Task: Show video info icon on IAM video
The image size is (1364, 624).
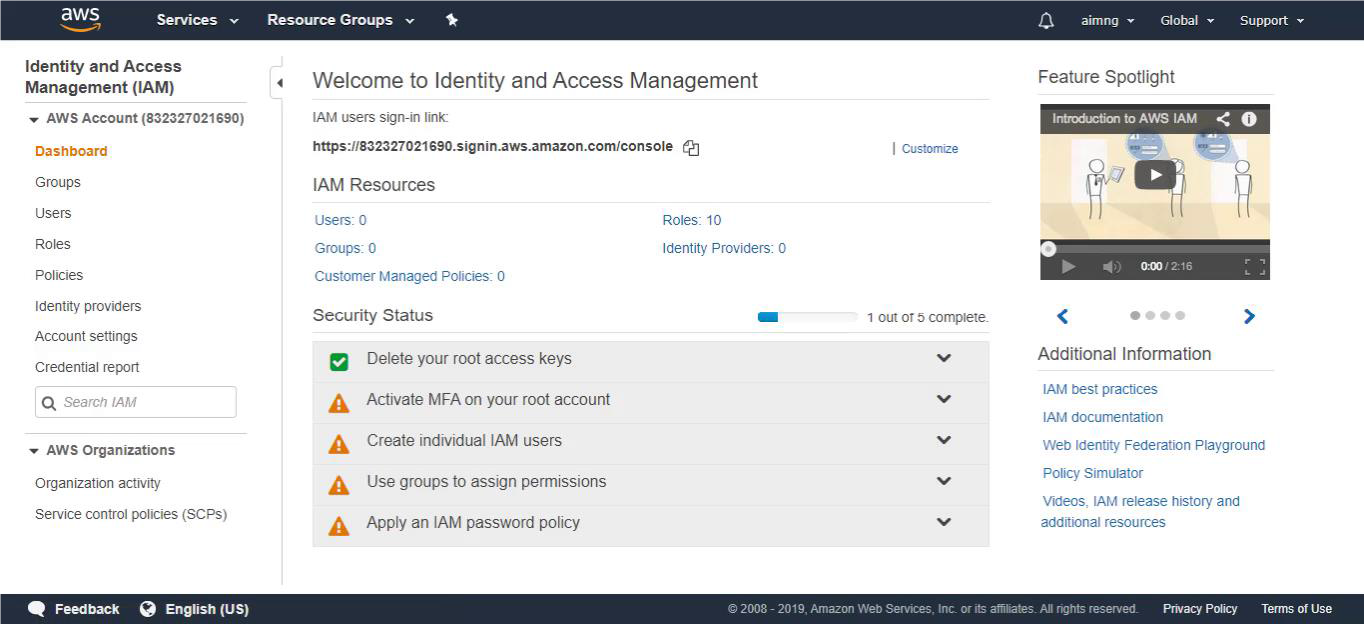Action: pos(1249,118)
